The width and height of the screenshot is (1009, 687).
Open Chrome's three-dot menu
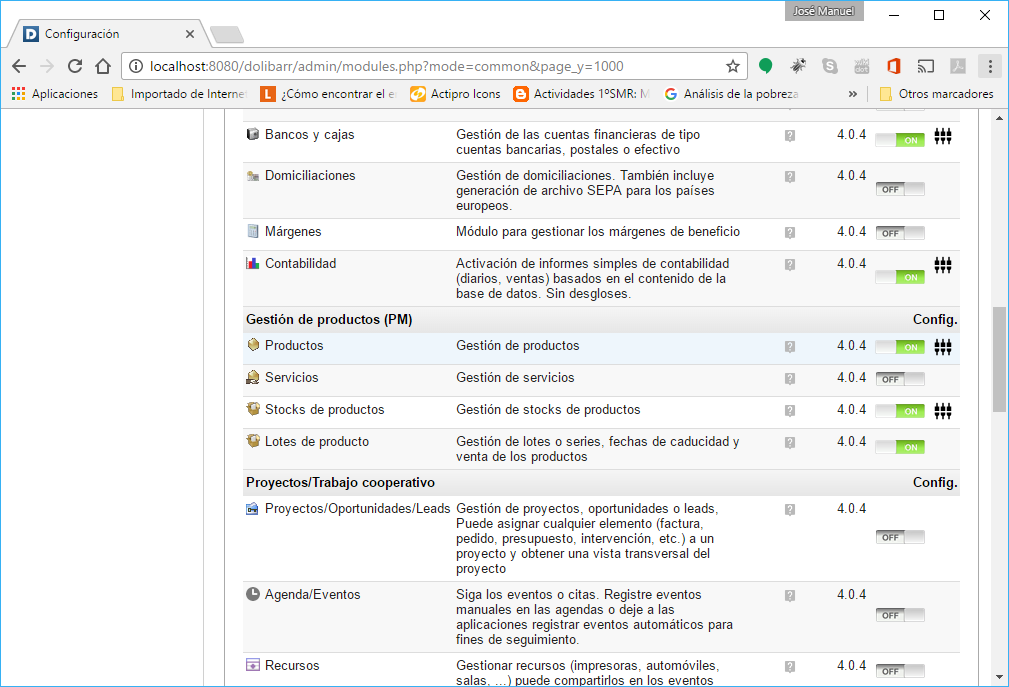click(990, 66)
